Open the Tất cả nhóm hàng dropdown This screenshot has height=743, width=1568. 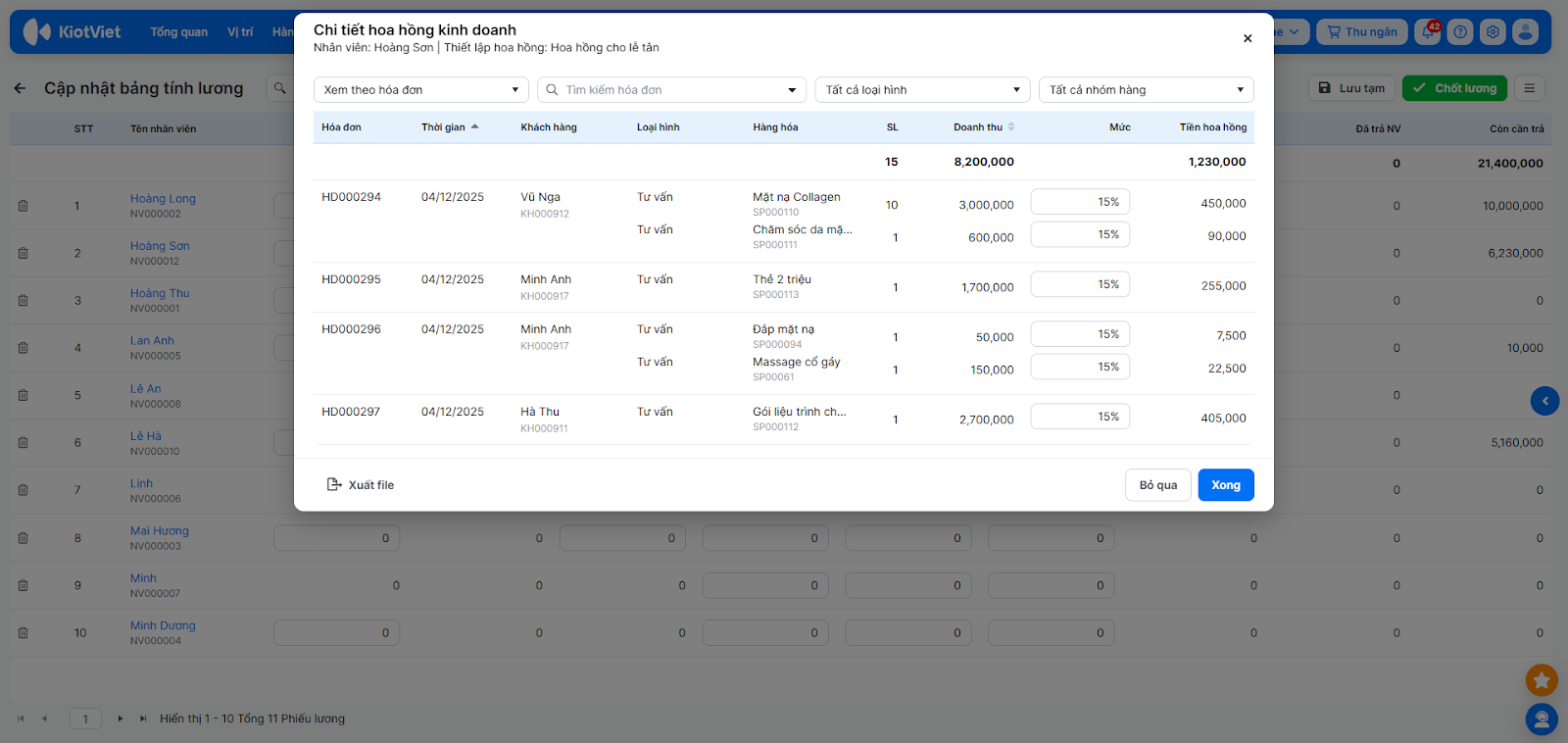pos(1146,90)
